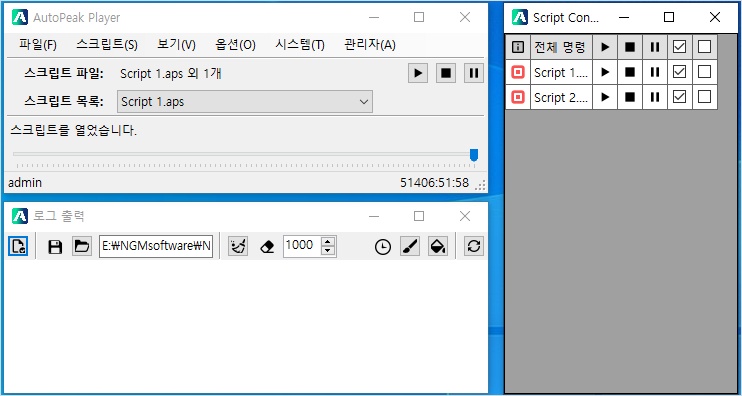Decrease the log line count with the down arrow

[x=328, y=251]
